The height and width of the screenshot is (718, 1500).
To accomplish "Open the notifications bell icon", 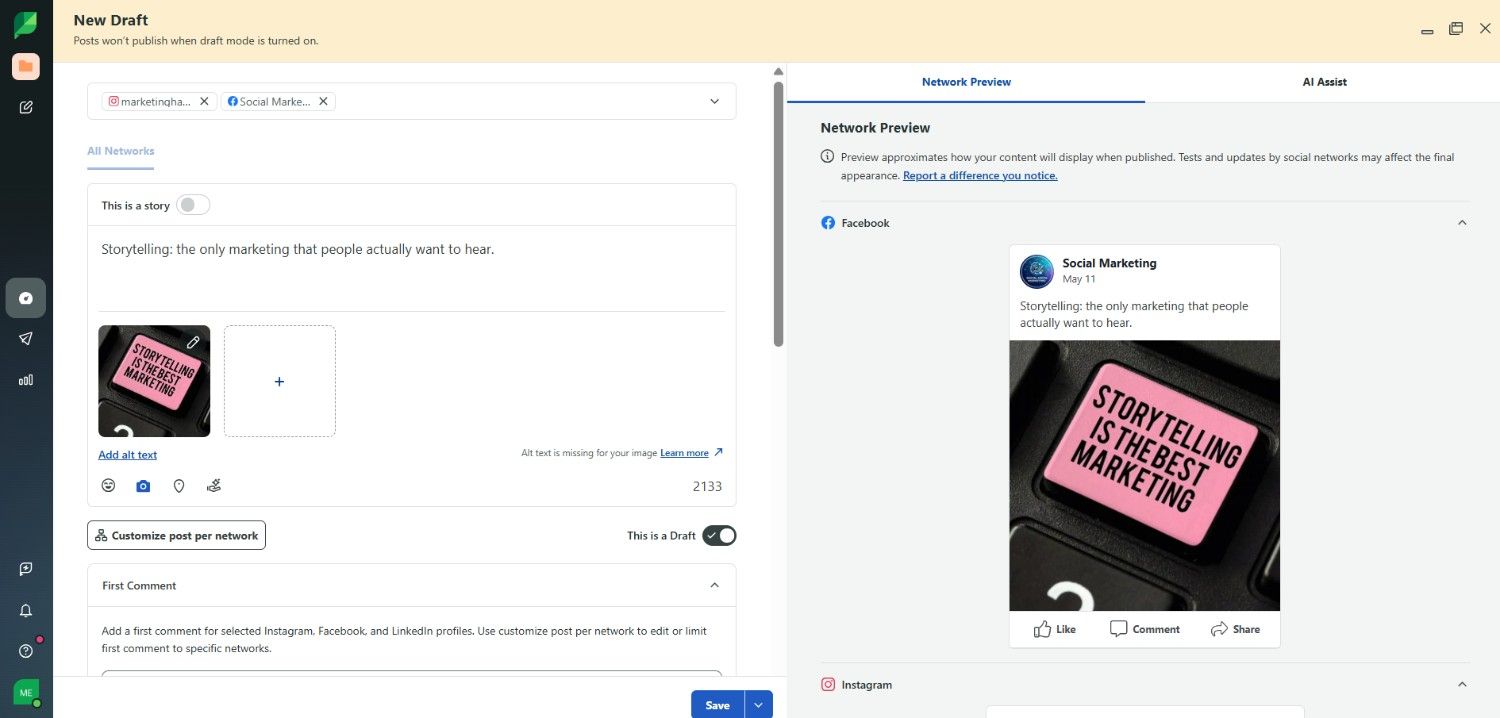I will (x=26, y=610).
